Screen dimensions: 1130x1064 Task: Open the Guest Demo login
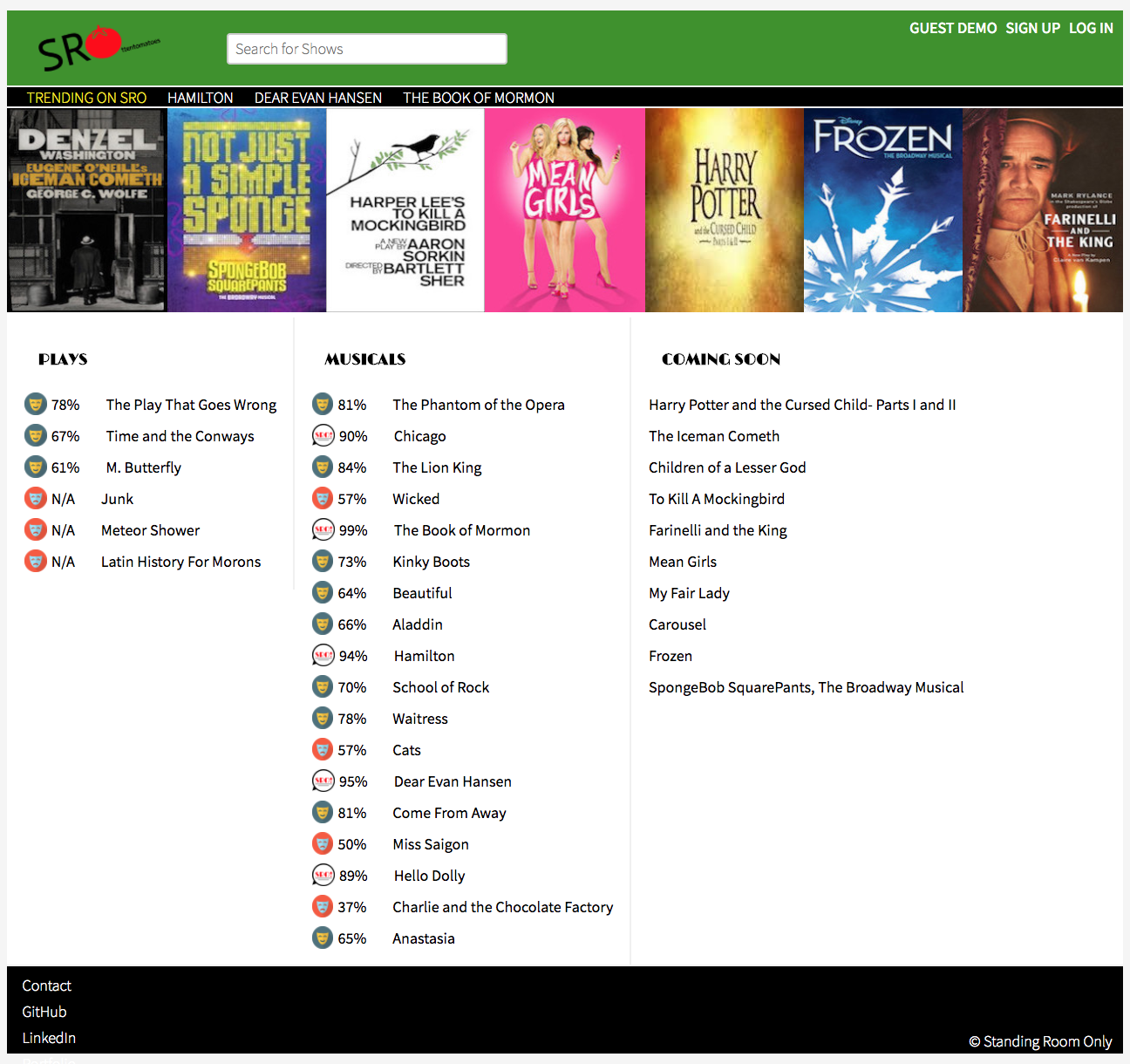click(x=953, y=28)
